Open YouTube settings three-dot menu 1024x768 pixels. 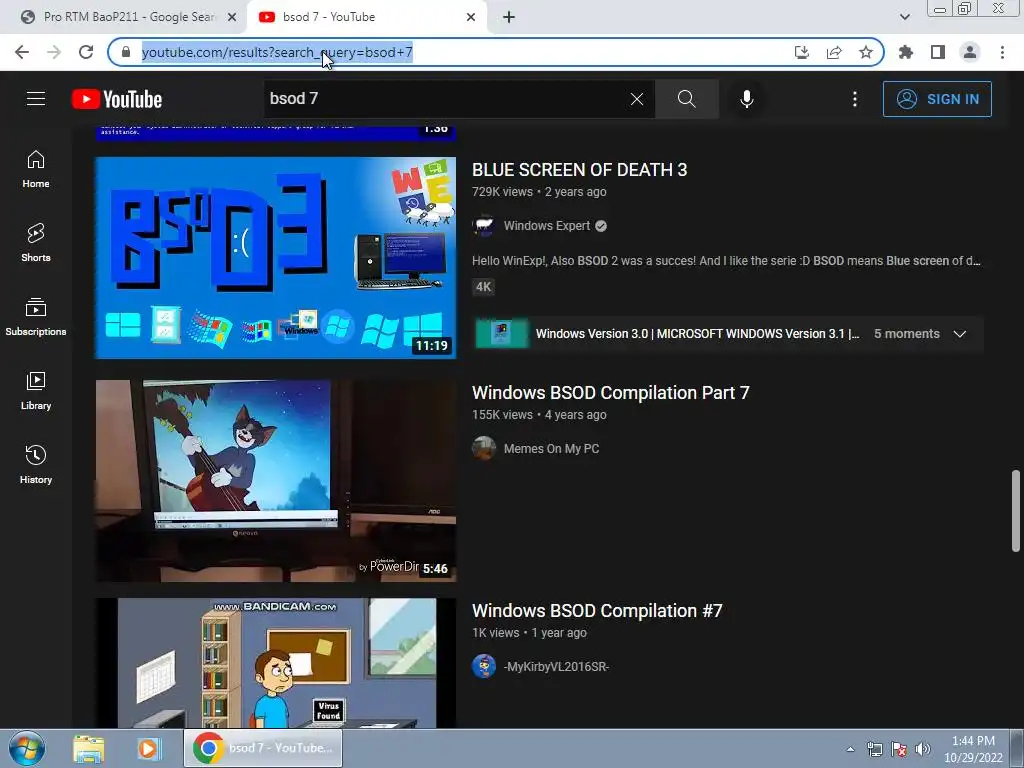[x=854, y=99]
